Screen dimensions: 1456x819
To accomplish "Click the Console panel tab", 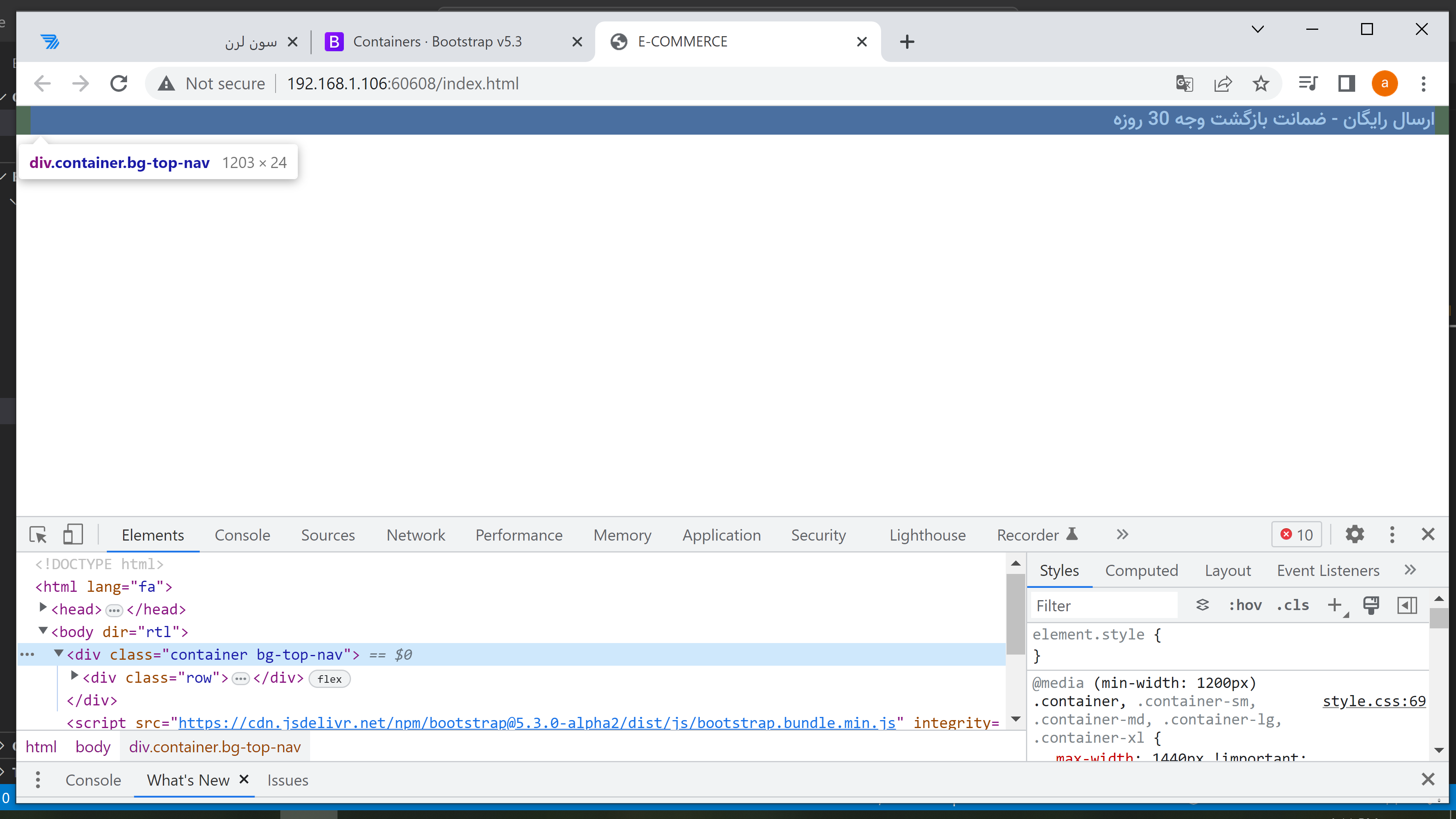I will [243, 534].
